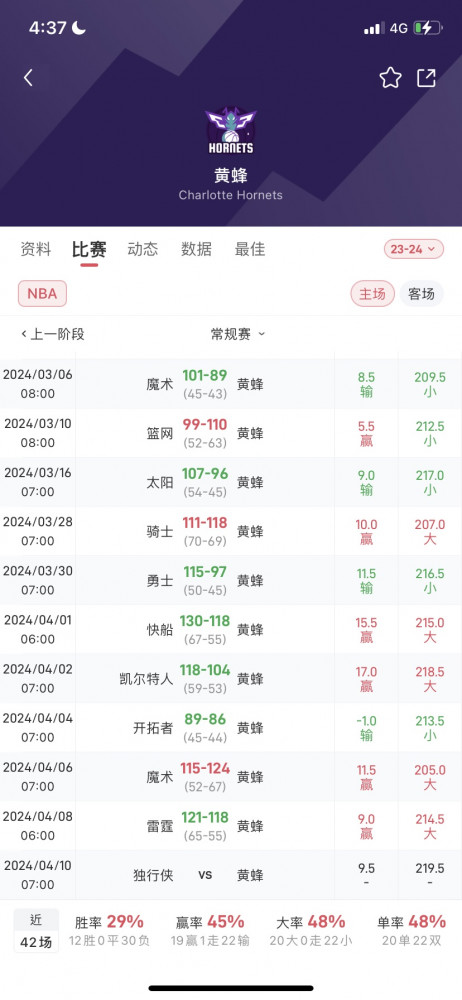Viewport: 462px width, 1000px height.
Task: Switch to the 数据 tab
Action: [197, 249]
